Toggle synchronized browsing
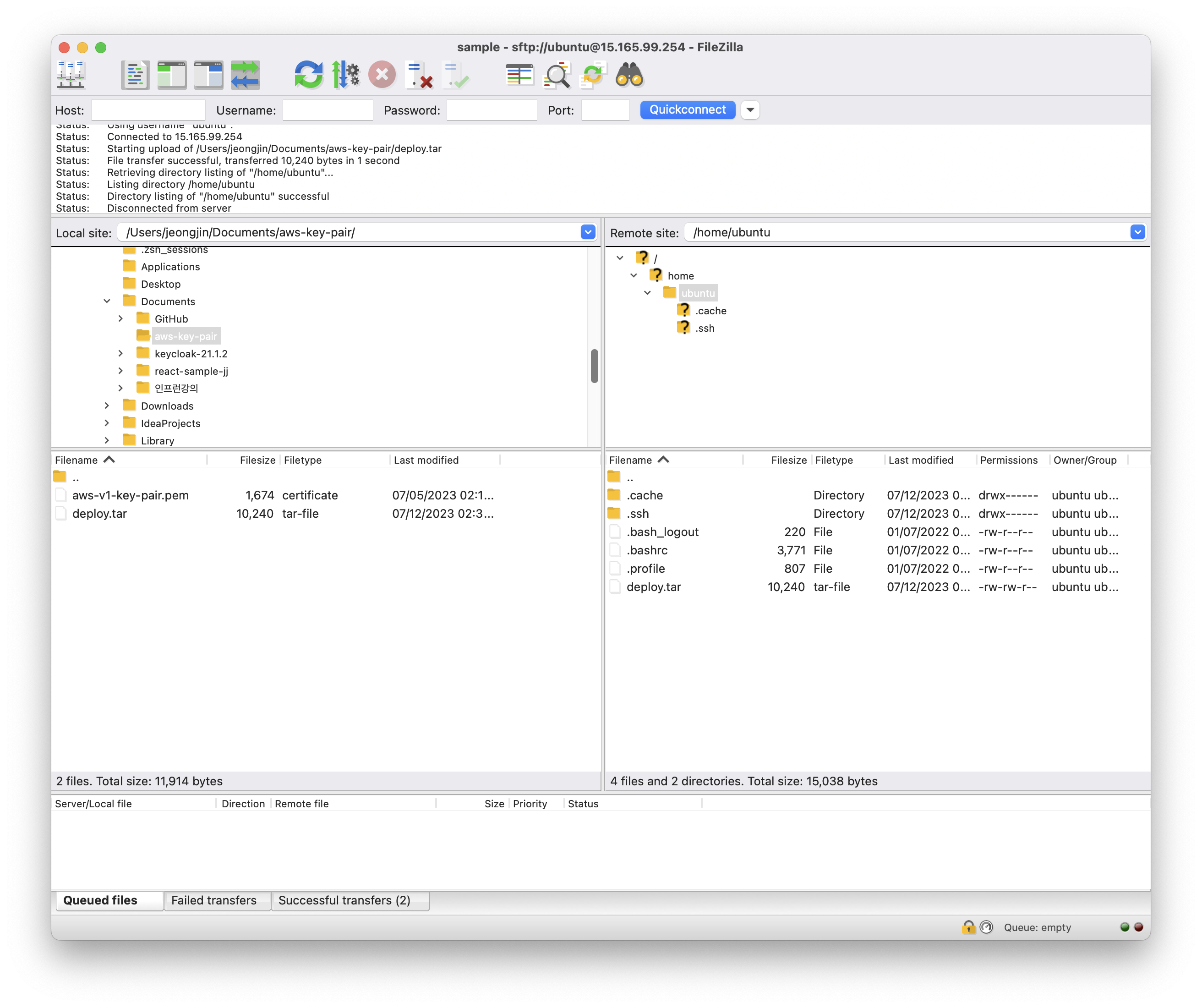This screenshot has height=1008, width=1202. (x=593, y=75)
